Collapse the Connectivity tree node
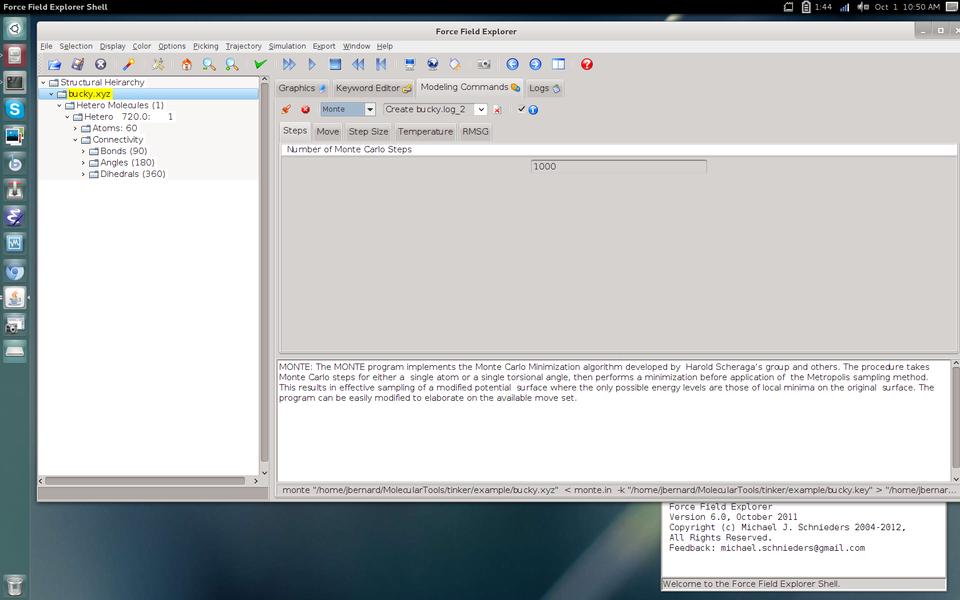The image size is (960, 600). coord(75,140)
